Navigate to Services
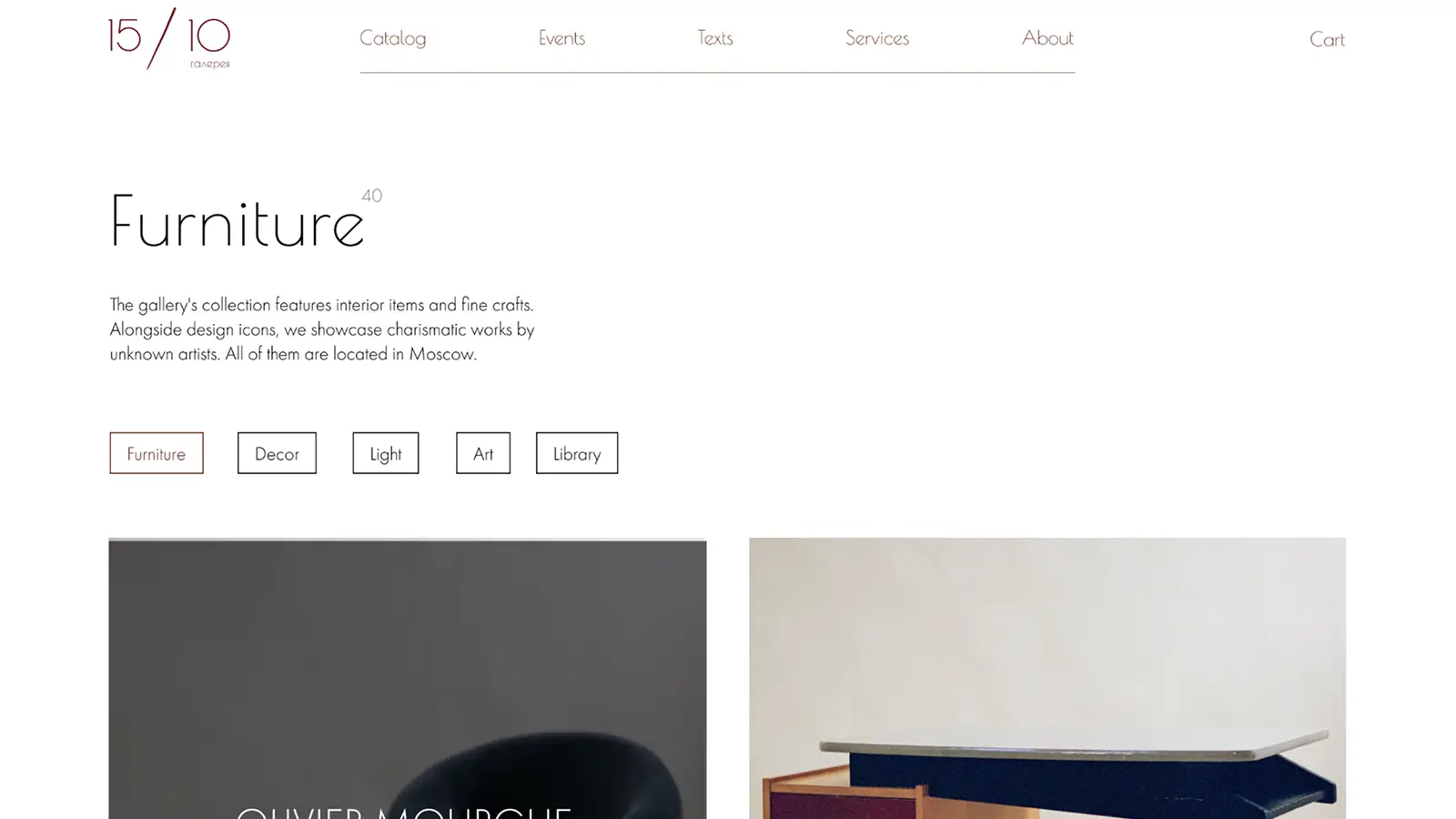 pos(877,38)
